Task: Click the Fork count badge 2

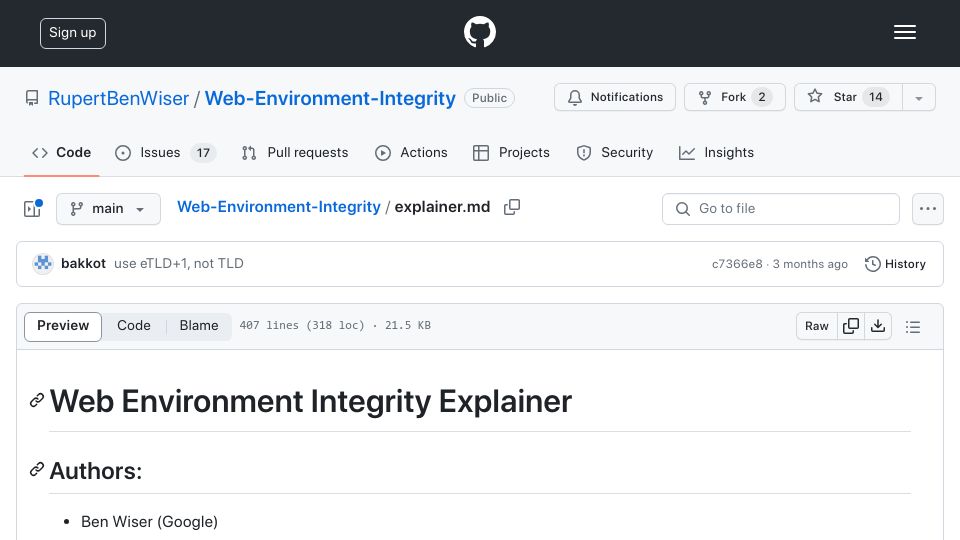Action: point(762,97)
